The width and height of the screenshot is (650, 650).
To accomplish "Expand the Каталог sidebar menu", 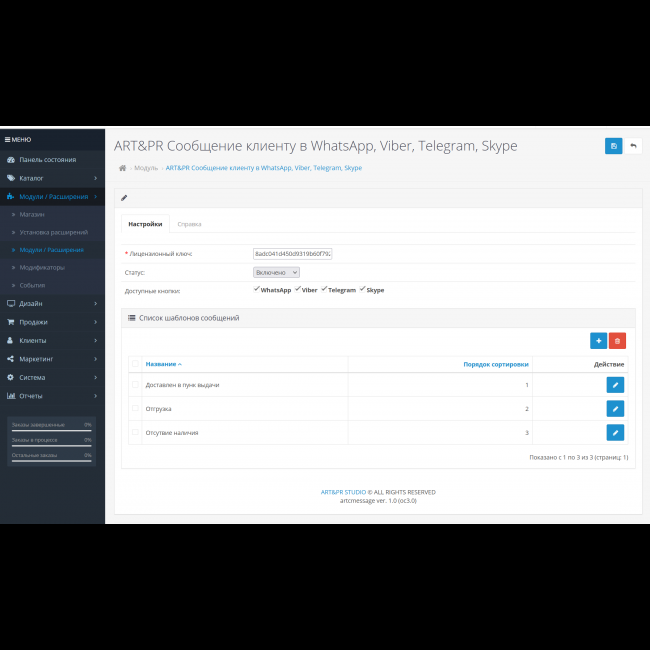I will pos(52,178).
